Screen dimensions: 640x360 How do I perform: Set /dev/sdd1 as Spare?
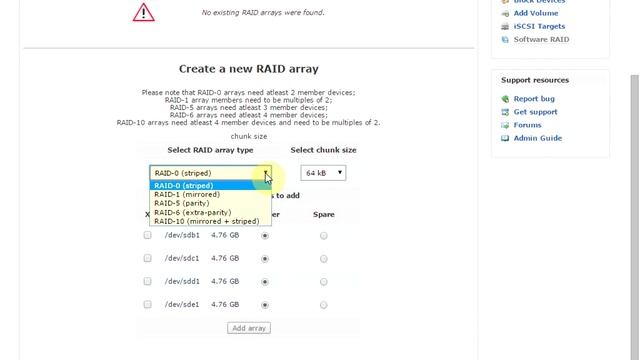pos(324,282)
